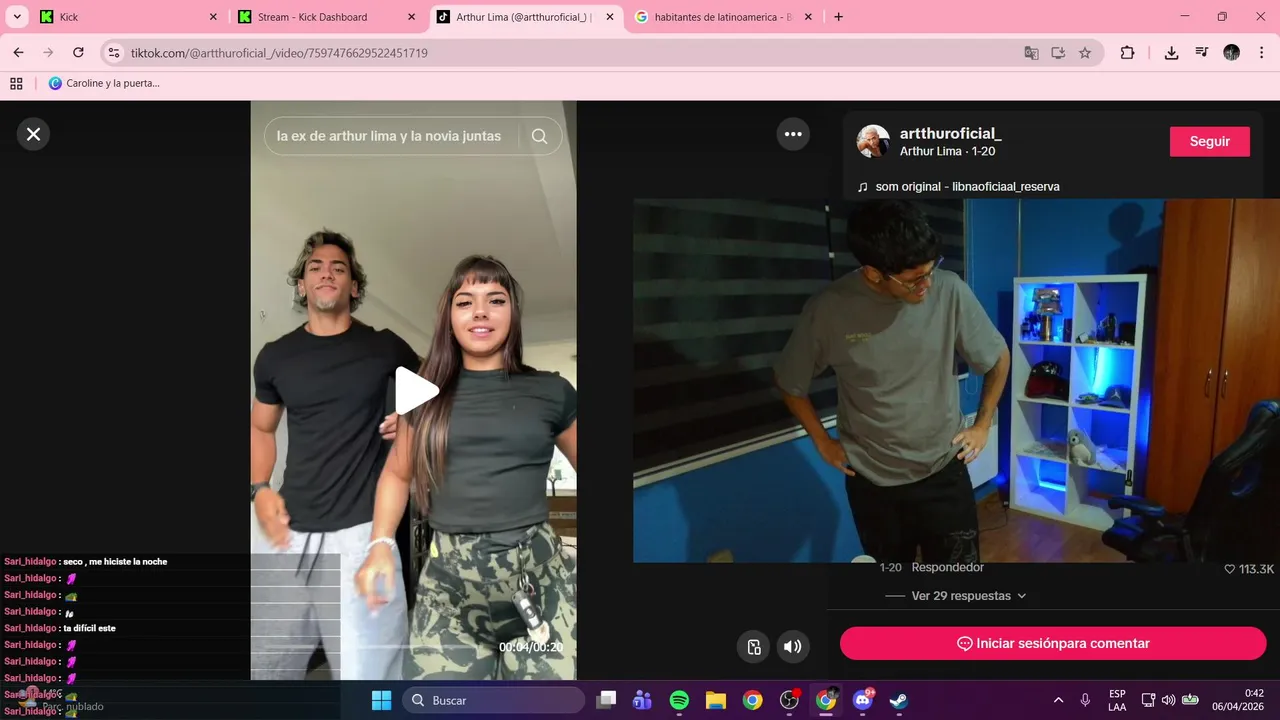Click the microphone icon in system tray
Screen dimensions: 1280x720
coord(1085,700)
